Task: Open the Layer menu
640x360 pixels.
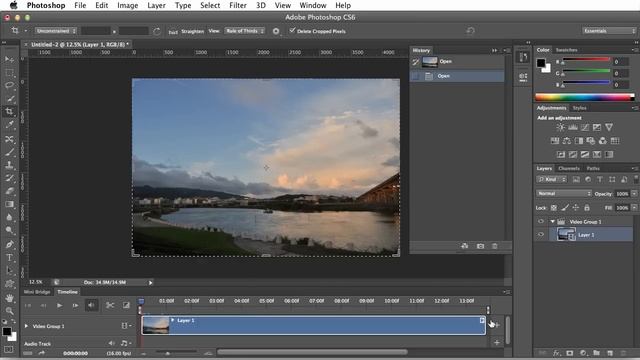Action: click(x=156, y=5)
